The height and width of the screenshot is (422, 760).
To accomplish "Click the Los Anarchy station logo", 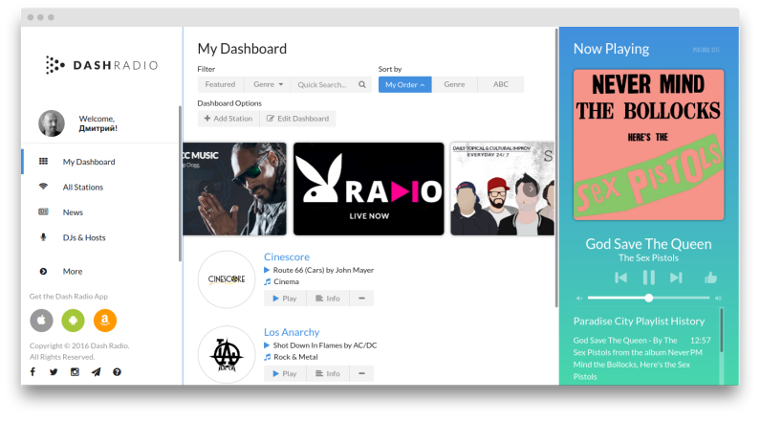I will coord(226,354).
